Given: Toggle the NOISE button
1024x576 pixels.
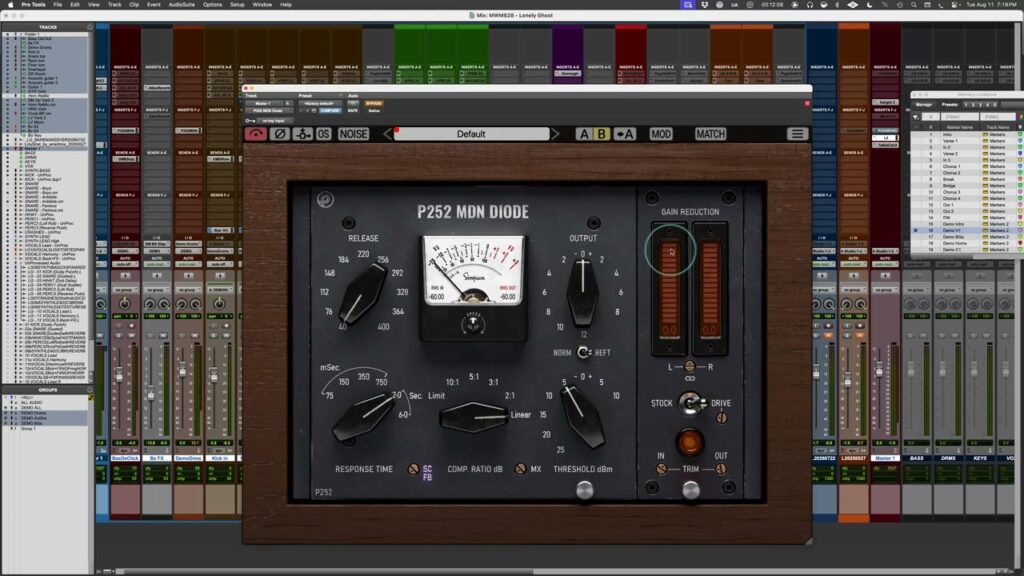Looking at the screenshot, I should 353,134.
